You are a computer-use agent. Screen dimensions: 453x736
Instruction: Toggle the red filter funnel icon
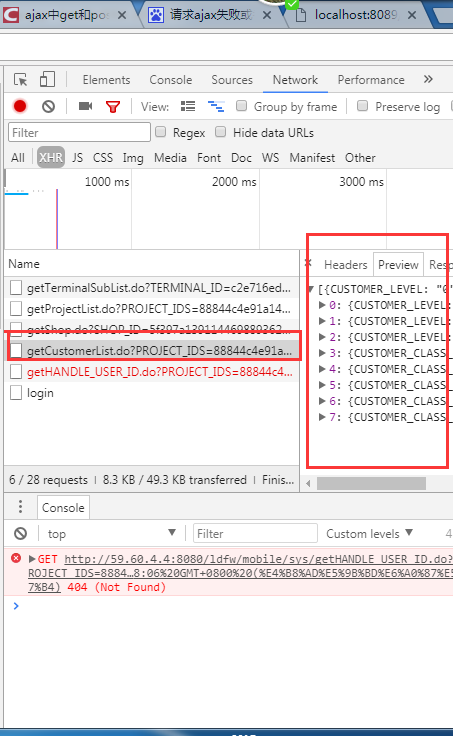coord(113,107)
